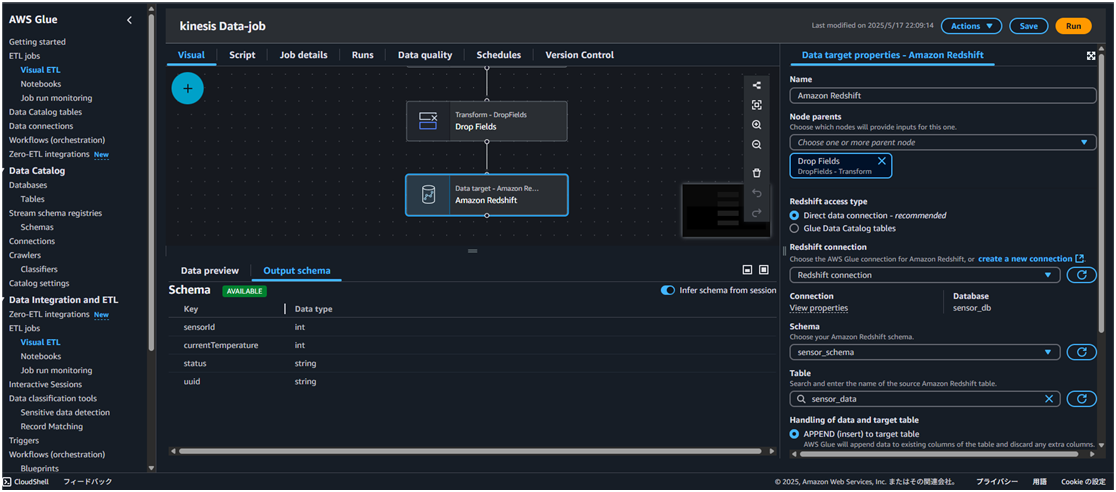Open Sensitive data detection sidebar link
1116x492 pixels.
[x=65, y=412]
